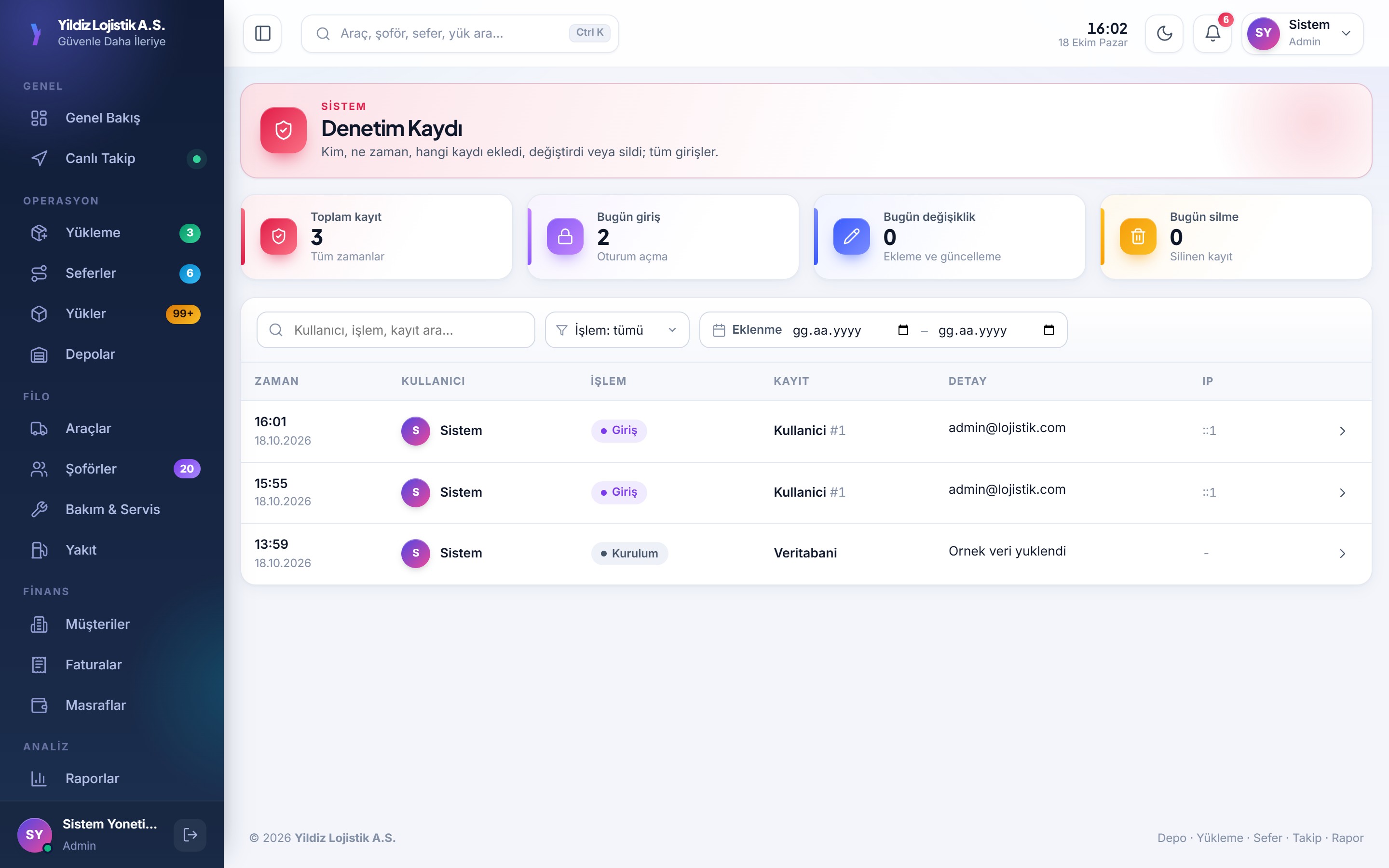Image resolution: width=1389 pixels, height=868 pixels.
Task: Open the end date calendar picker
Action: point(1049,330)
